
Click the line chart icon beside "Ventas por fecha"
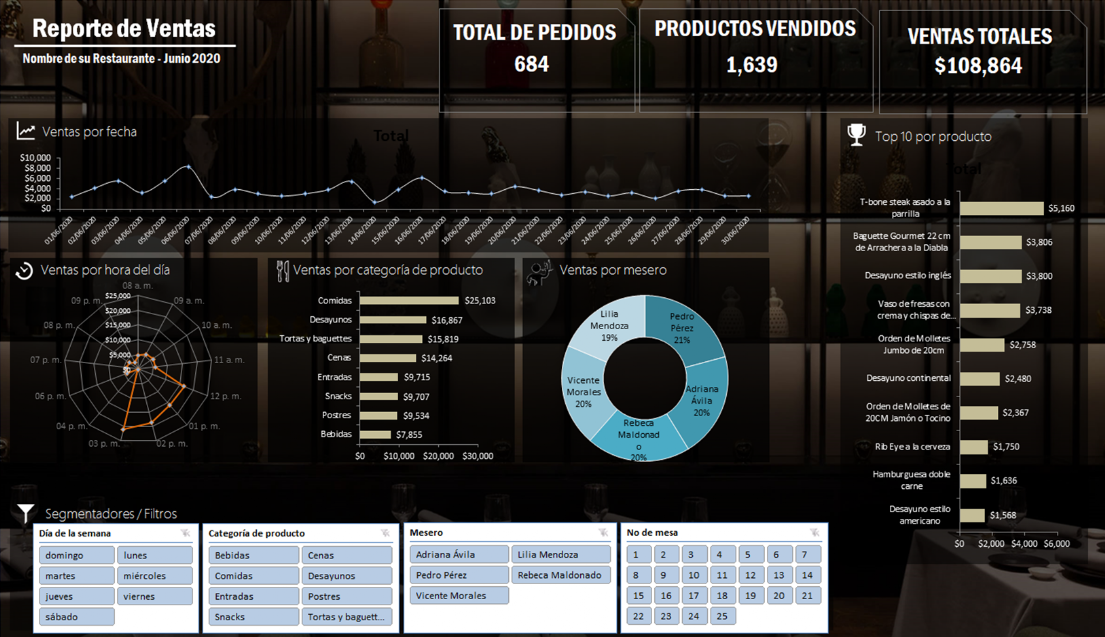pos(25,130)
